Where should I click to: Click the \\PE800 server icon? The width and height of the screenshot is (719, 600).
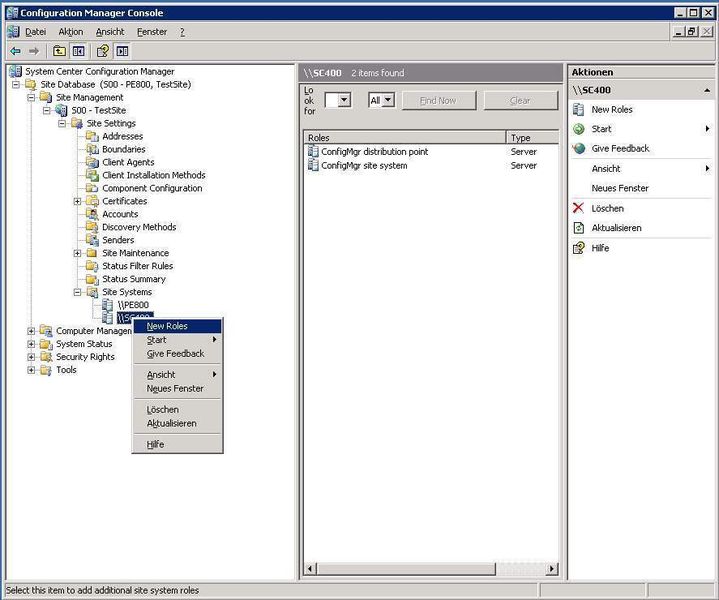(x=107, y=305)
